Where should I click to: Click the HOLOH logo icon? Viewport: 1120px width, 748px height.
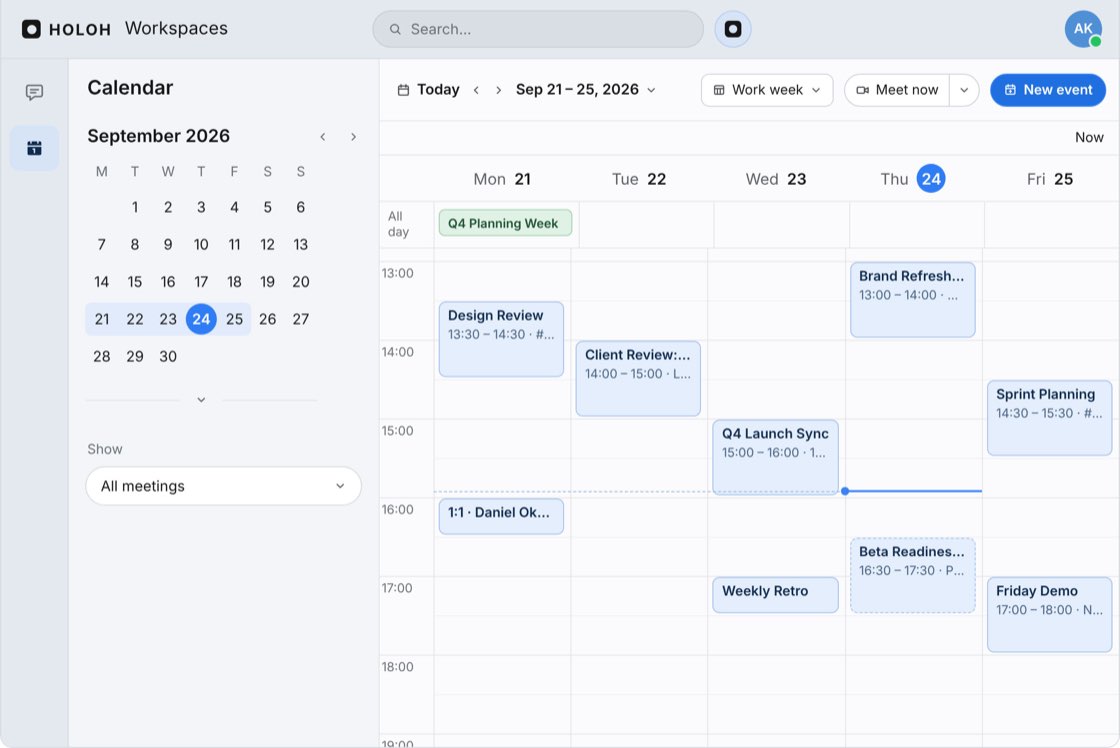point(31,29)
